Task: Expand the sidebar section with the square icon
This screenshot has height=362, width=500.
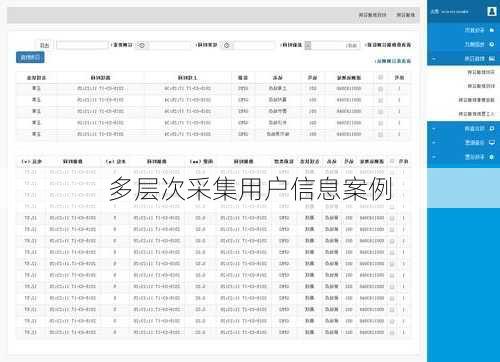Action: (x=434, y=128)
